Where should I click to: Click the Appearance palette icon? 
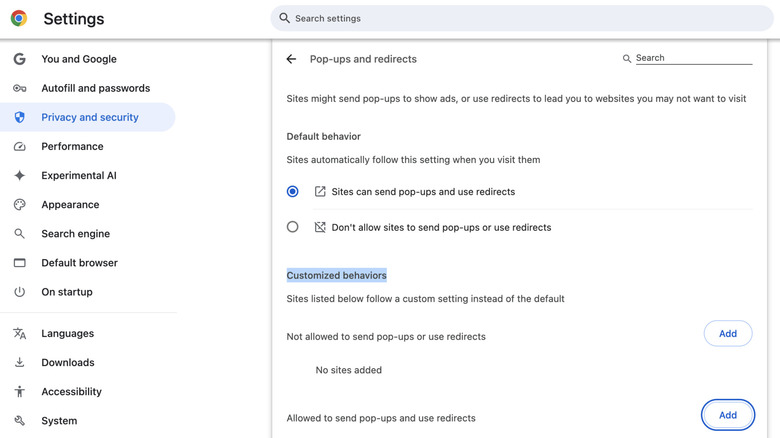(x=19, y=204)
